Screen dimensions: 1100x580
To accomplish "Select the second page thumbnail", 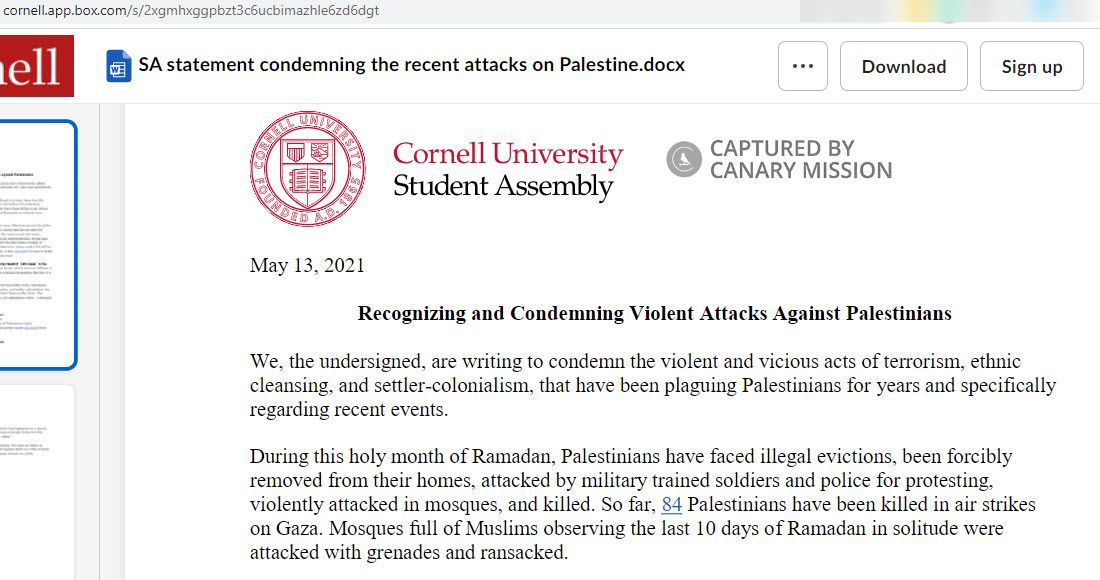I will coord(36,483).
